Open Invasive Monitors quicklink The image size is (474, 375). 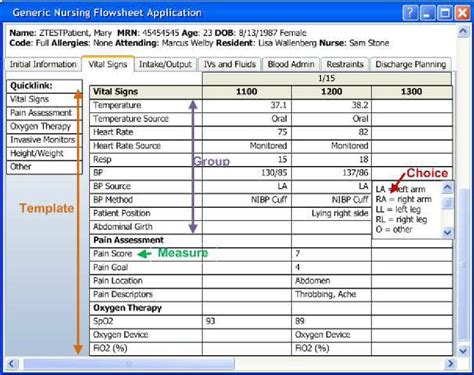44,140
